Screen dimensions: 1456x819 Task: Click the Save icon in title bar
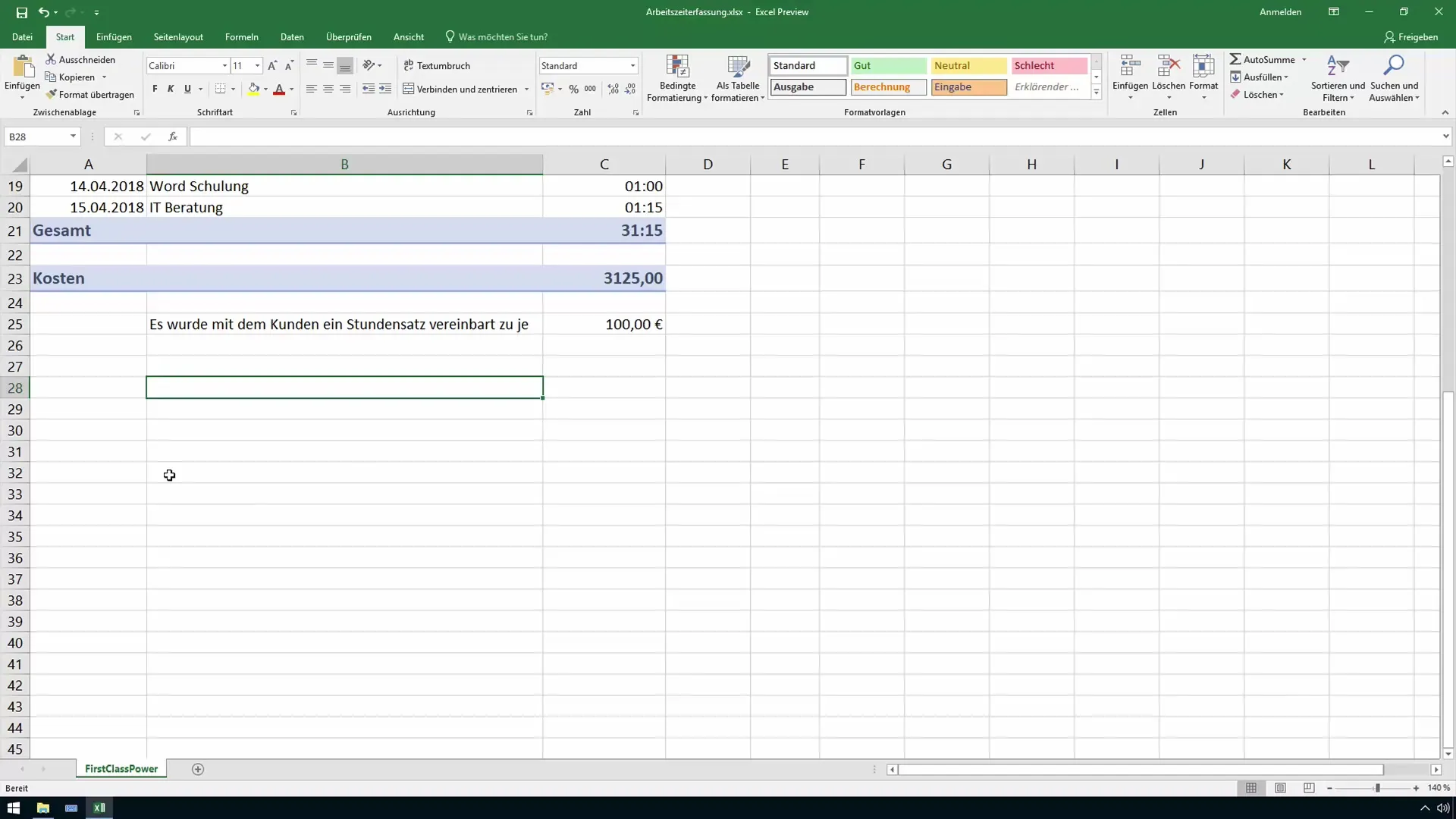pyautogui.click(x=22, y=12)
